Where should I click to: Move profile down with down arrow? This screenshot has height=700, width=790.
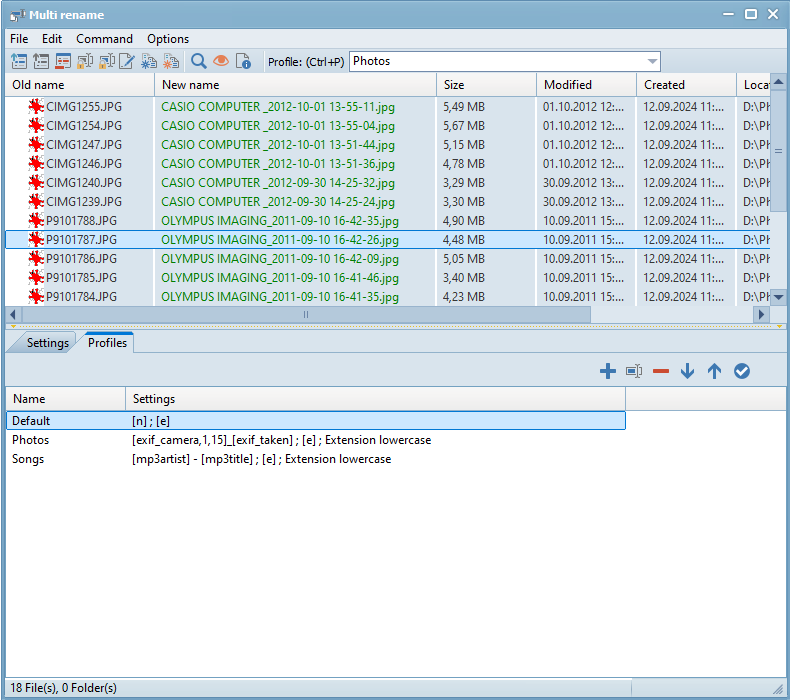point(687,371)
